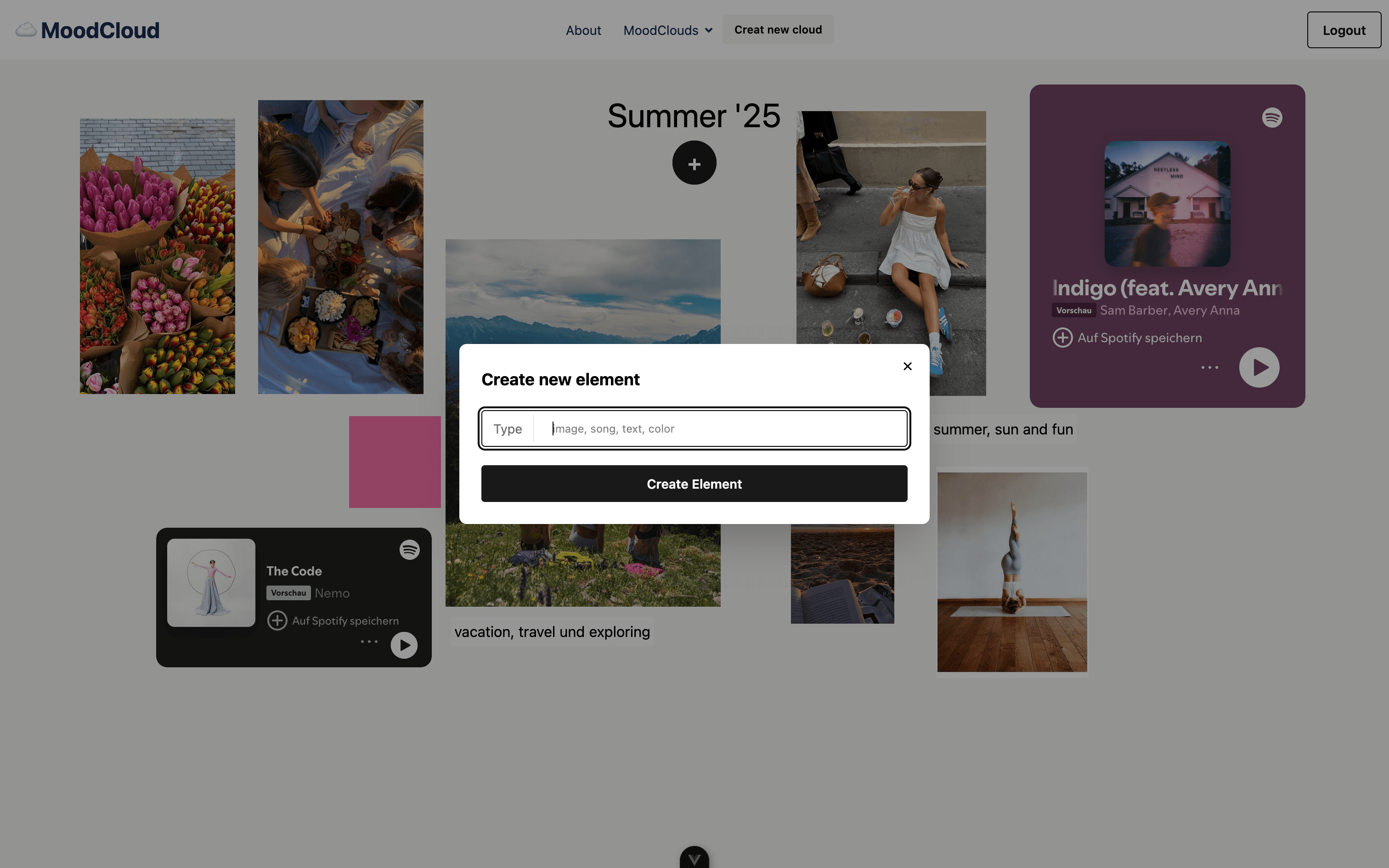Open the About page
1389x868 pixels.
pyautogui.click(x=583, y=30)
